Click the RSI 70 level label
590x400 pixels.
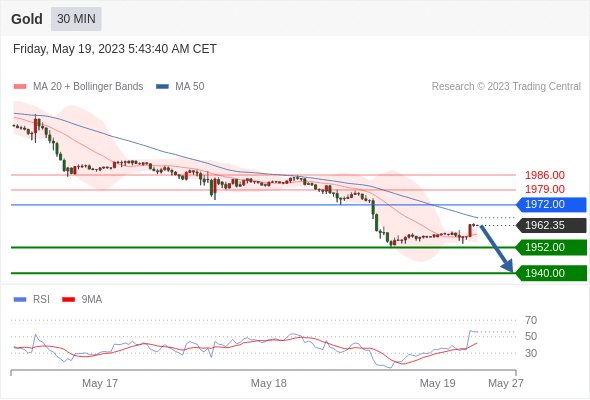pyautogui.click(x=531, y=320)
